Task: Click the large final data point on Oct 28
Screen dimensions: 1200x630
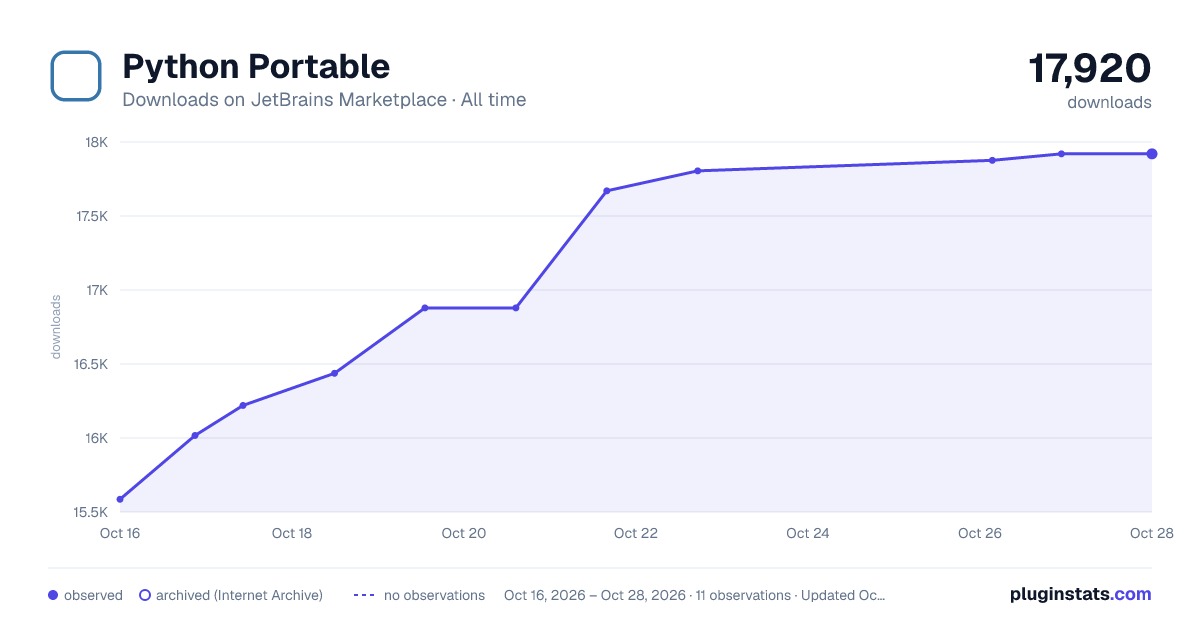Action: point(1152,154)
